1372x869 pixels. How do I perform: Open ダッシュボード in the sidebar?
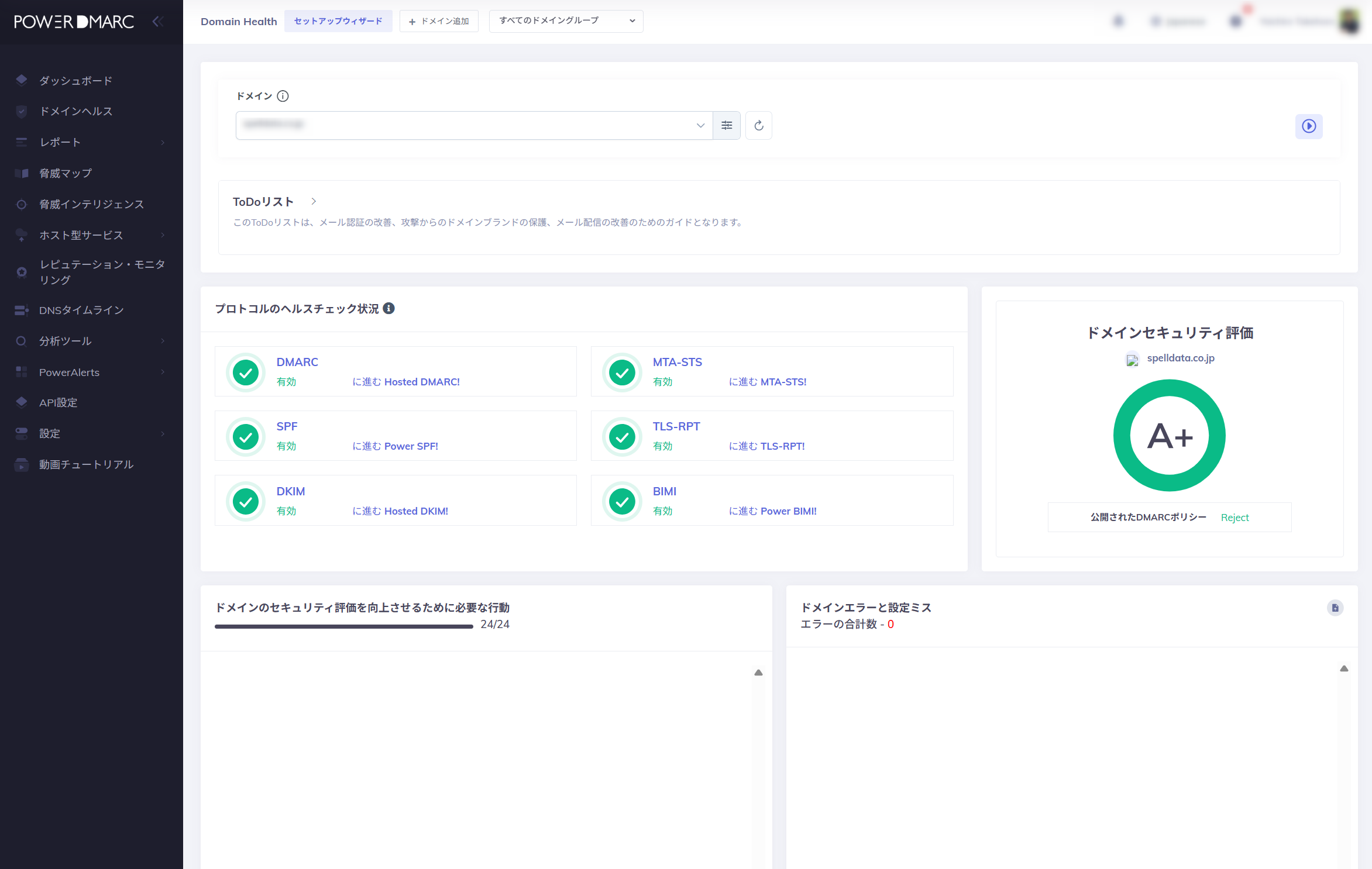click(76, 81)
